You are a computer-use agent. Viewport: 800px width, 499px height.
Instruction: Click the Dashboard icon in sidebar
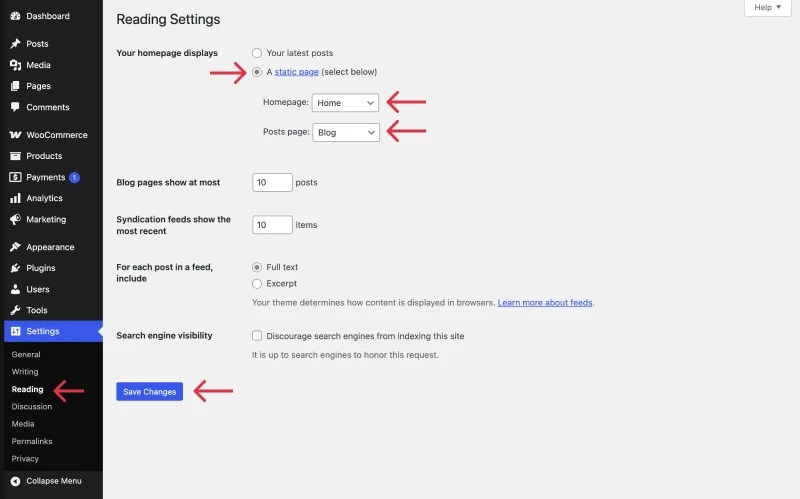tap(15, 16)
